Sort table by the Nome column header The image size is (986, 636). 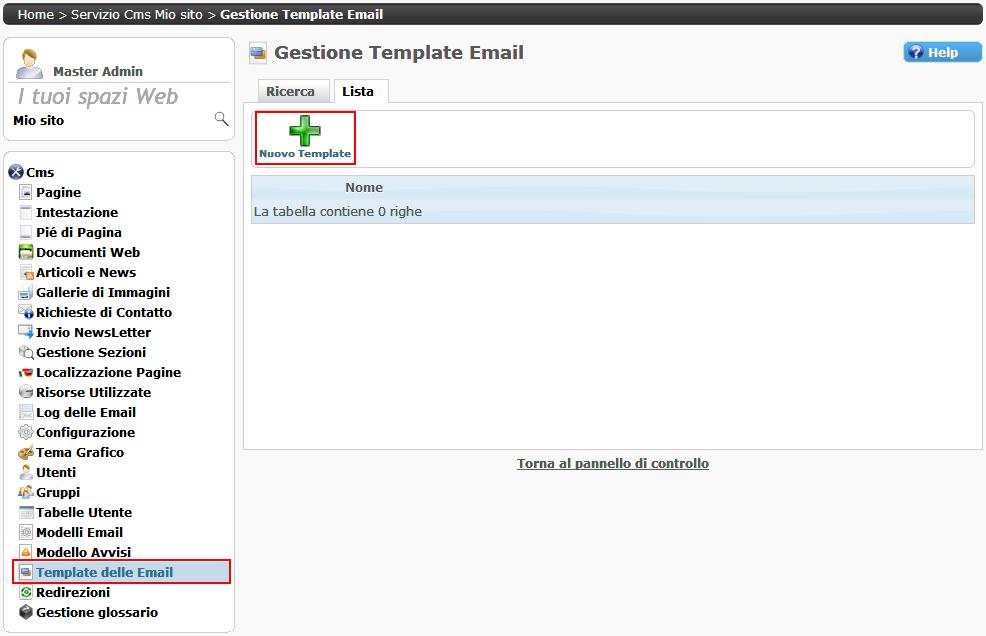click(364, 187)
